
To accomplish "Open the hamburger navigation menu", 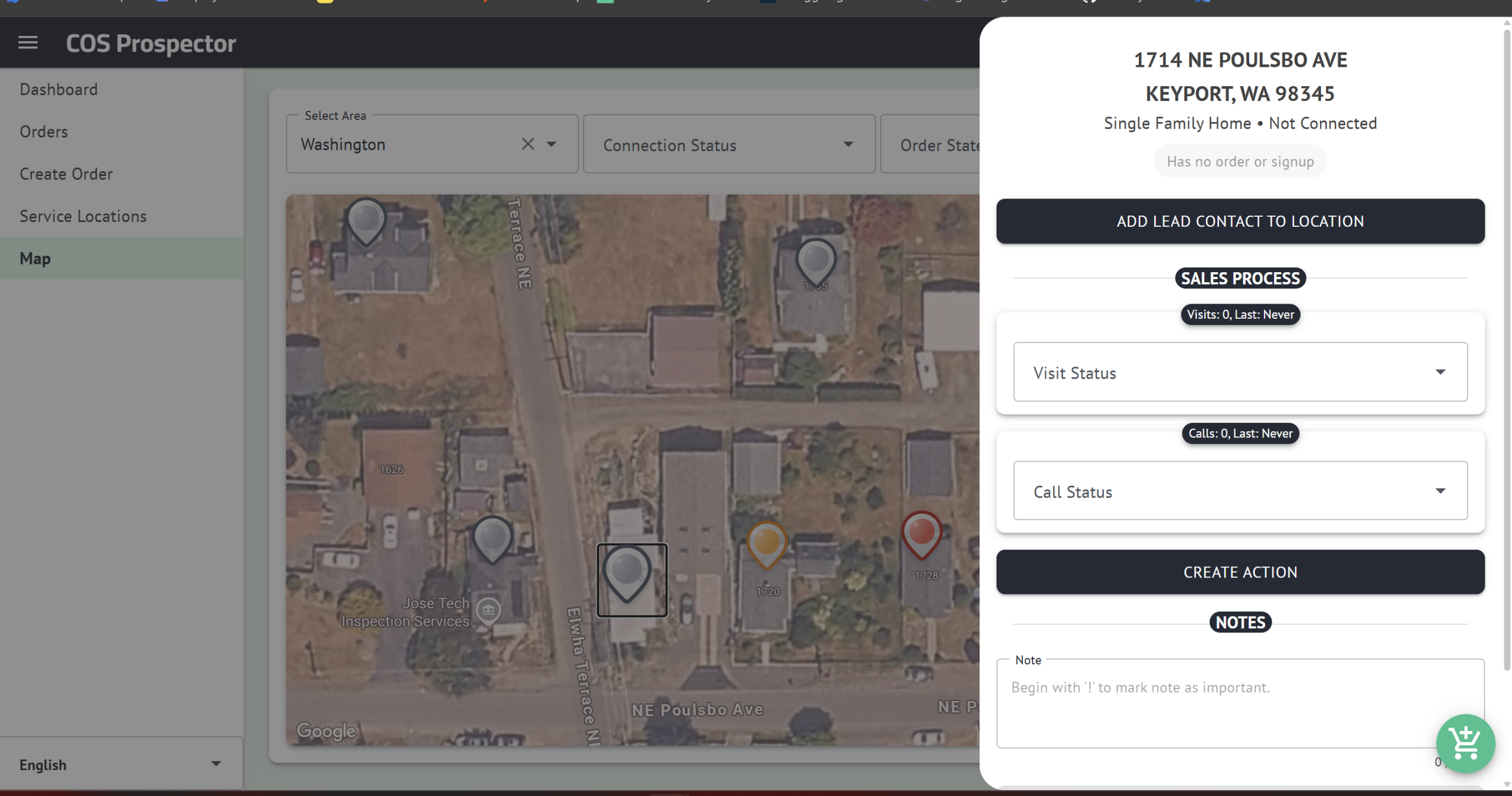I will tap(28, 43).
